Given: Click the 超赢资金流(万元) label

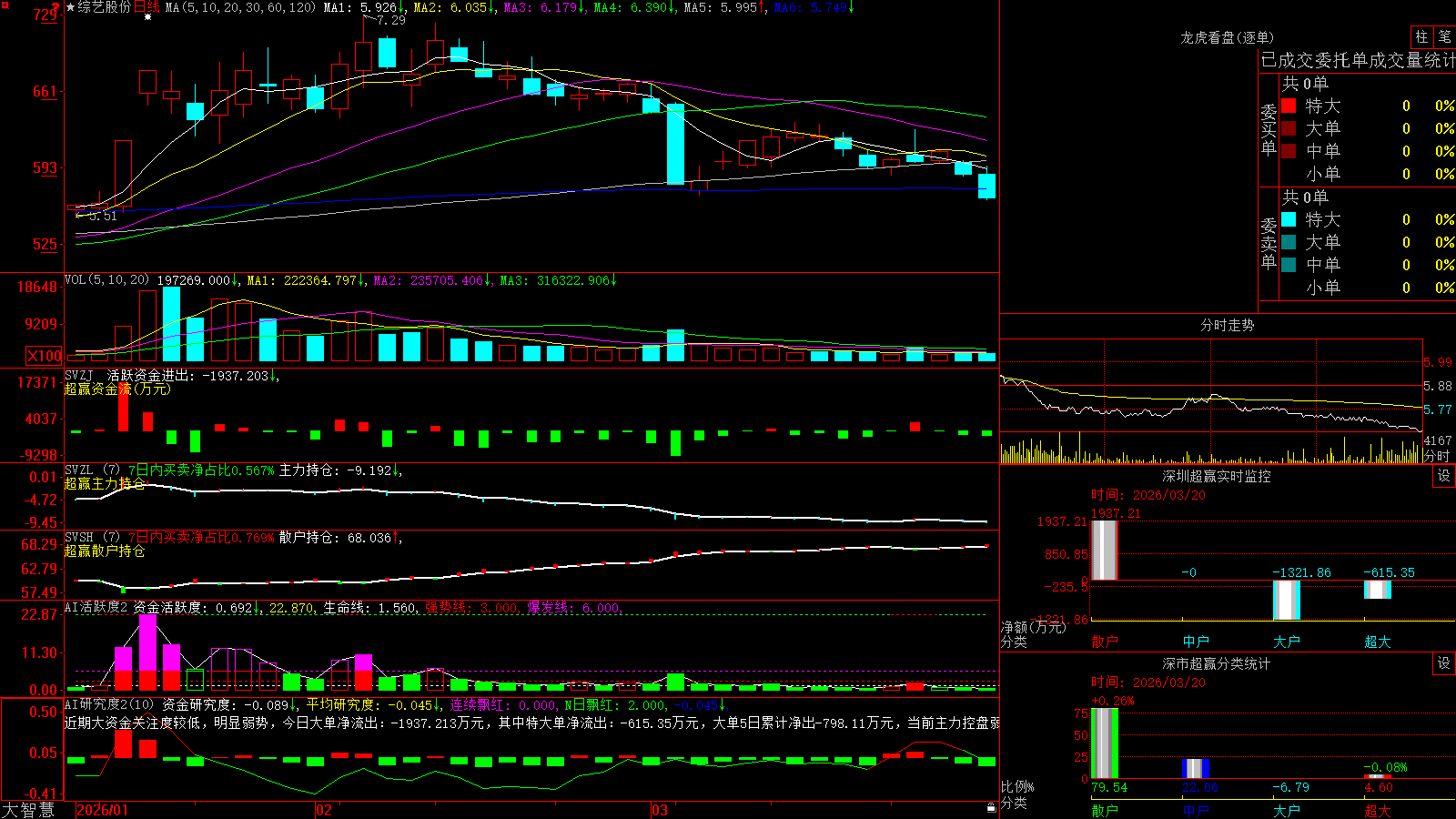Looking at the screenshot, I should (x=117, y=389).
